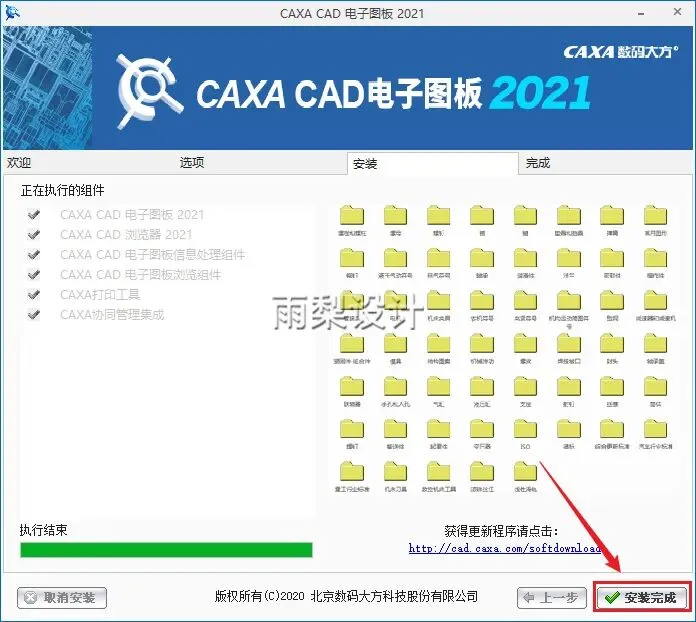Image resolution: width=696 pixels, height=622 pixels.
Task: Toggle checkmark for CAXA协同管理集成
Action: pos(34,314)
